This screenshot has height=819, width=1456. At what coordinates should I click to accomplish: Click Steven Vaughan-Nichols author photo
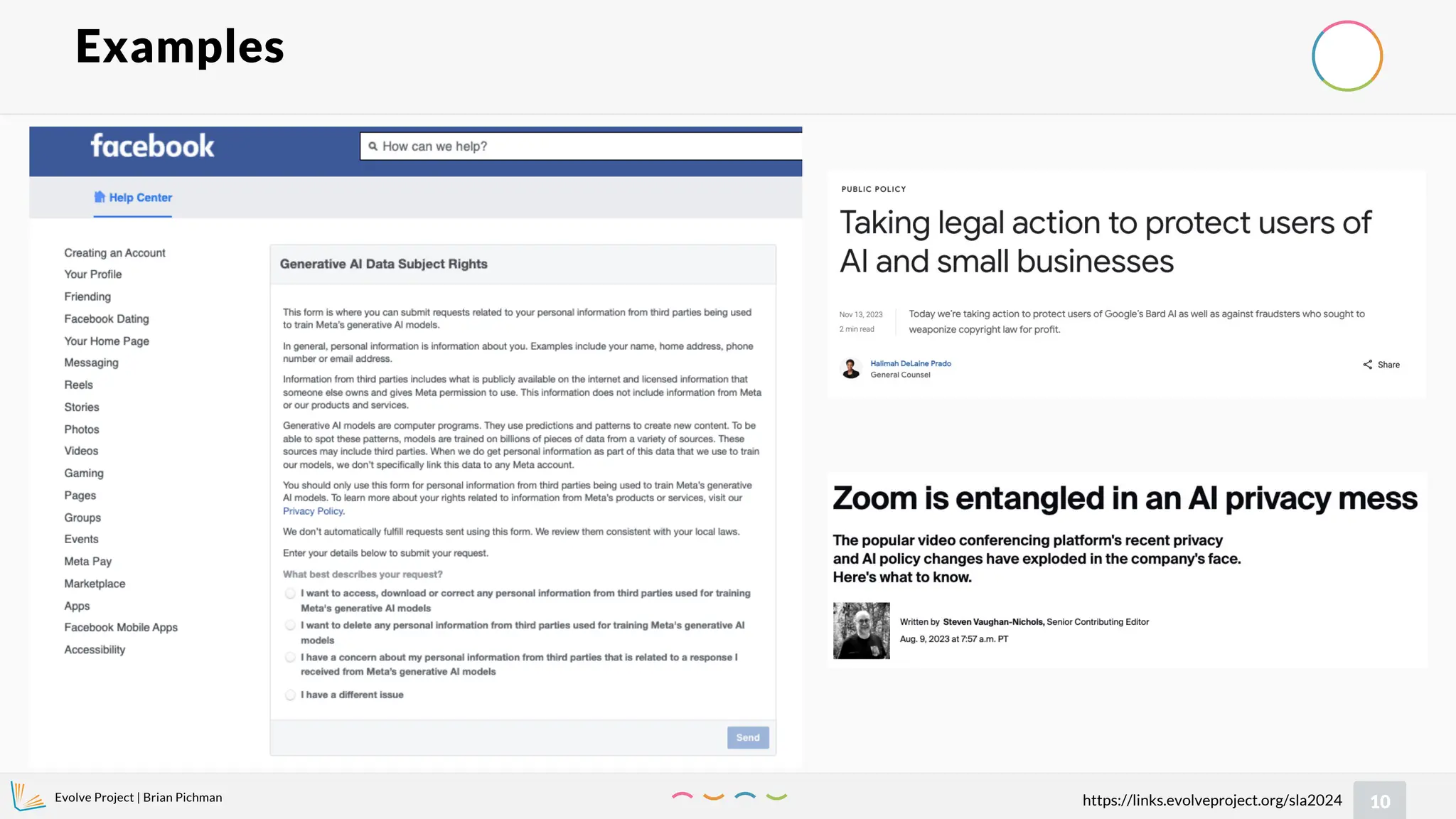pyautogui.click(x=861, y=631)
